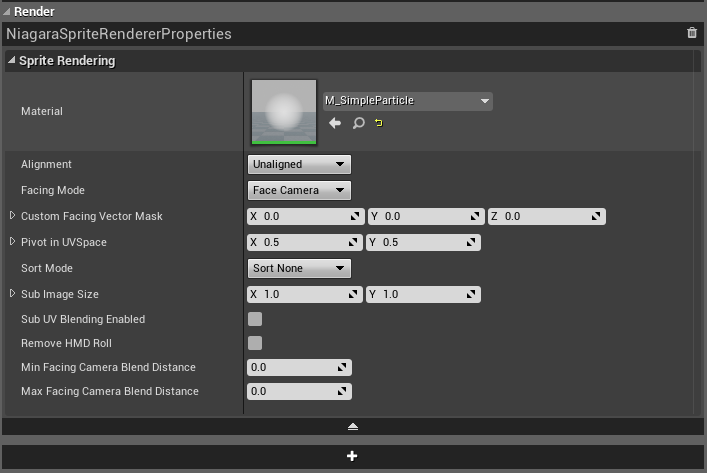
Task: Open the Sort Mode dropdown
Action: tap(299, 268)
